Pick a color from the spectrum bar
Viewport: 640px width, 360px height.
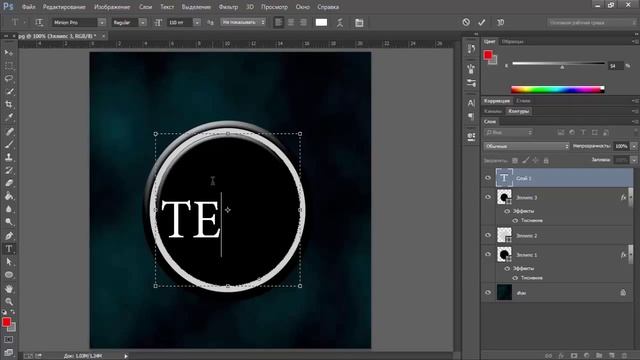tap(558, 89)
